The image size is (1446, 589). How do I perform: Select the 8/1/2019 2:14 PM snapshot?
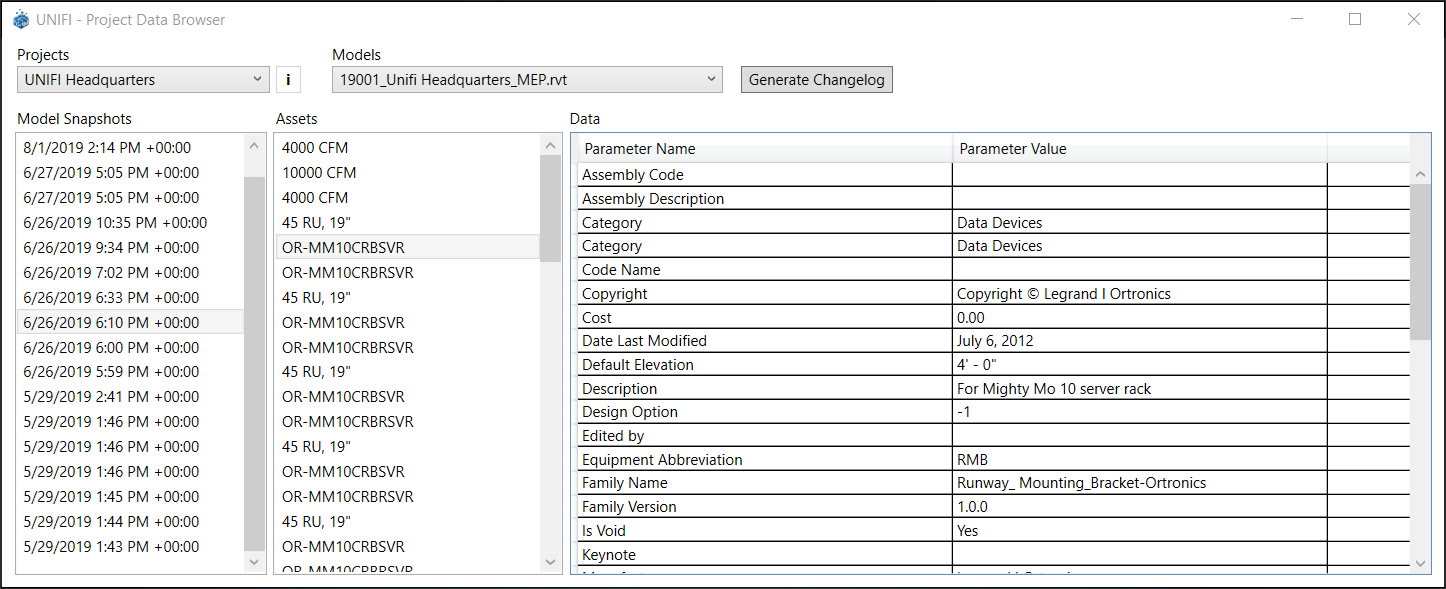(107, 148)
